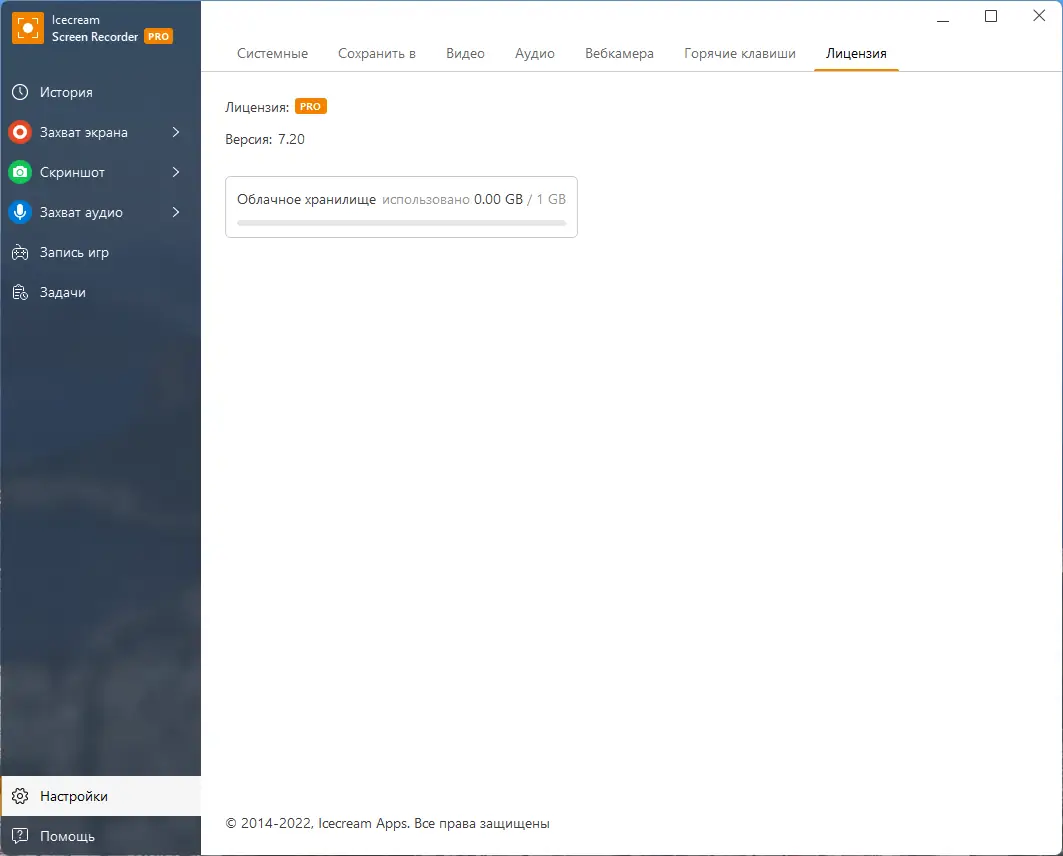Switch to the Системные tab
Screen dimensions: 1063x856
tap(273, 54)
